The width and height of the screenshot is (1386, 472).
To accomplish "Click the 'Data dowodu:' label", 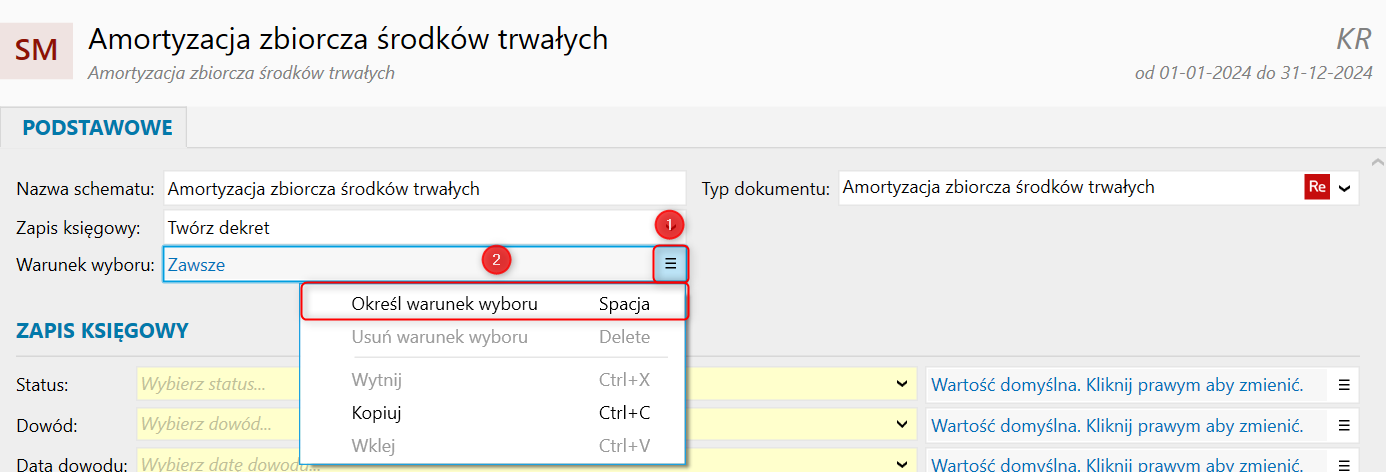I will (69, 465).
